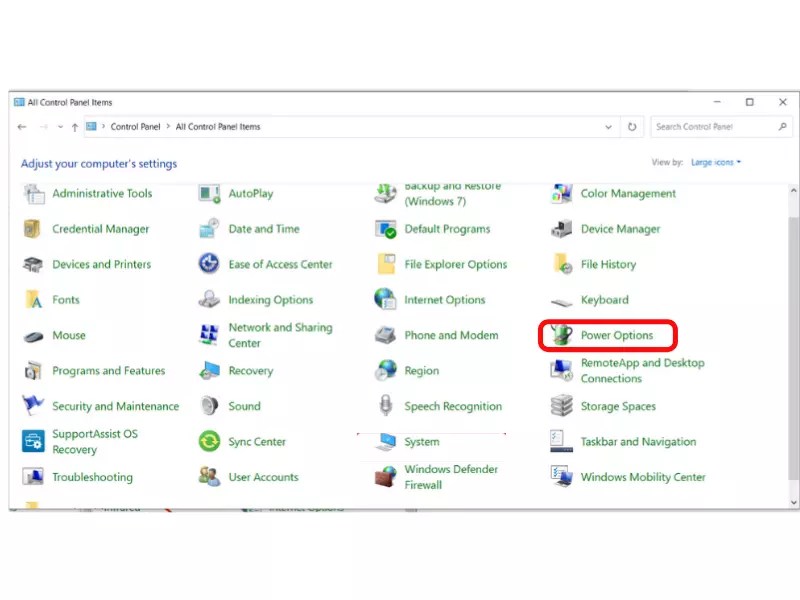Open the User Accounts link
This screenshot has height=600, width=800.
coord(263,477)
